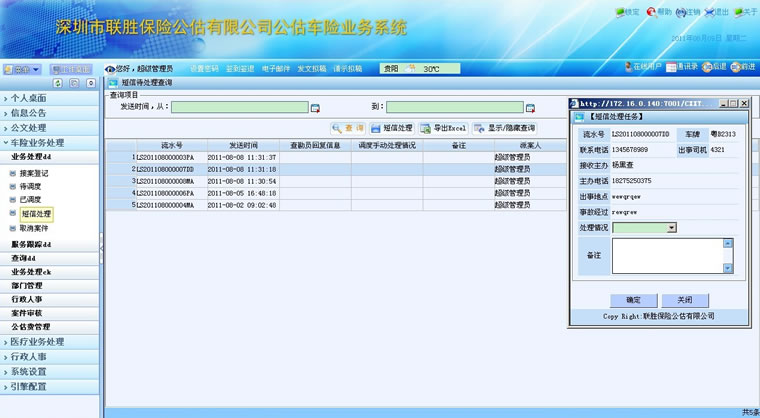Select row LS201108000004MA in table
This screenshot has height=418, width=760.
tap(336, 205)
